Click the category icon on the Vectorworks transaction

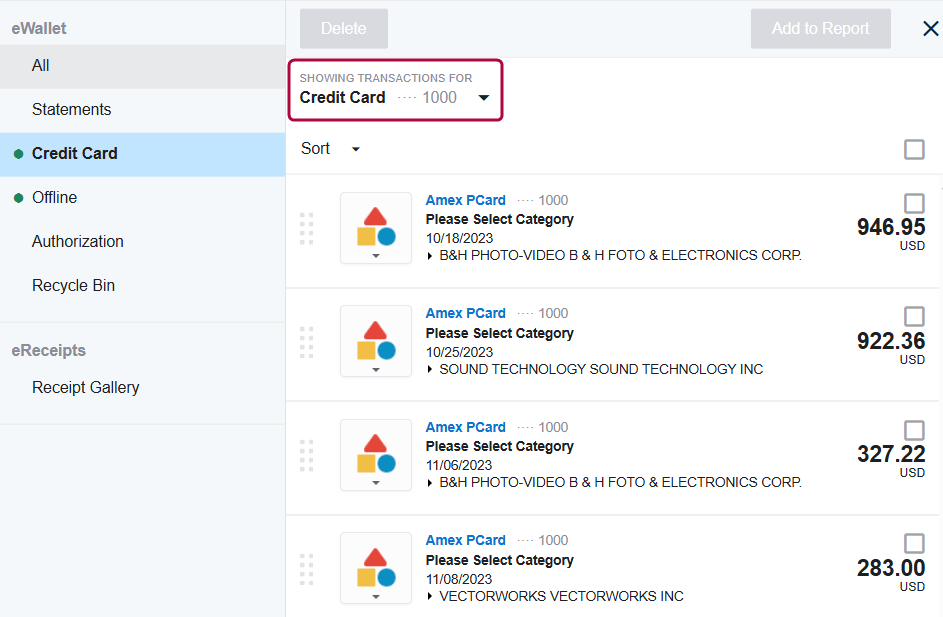point(376,569)
